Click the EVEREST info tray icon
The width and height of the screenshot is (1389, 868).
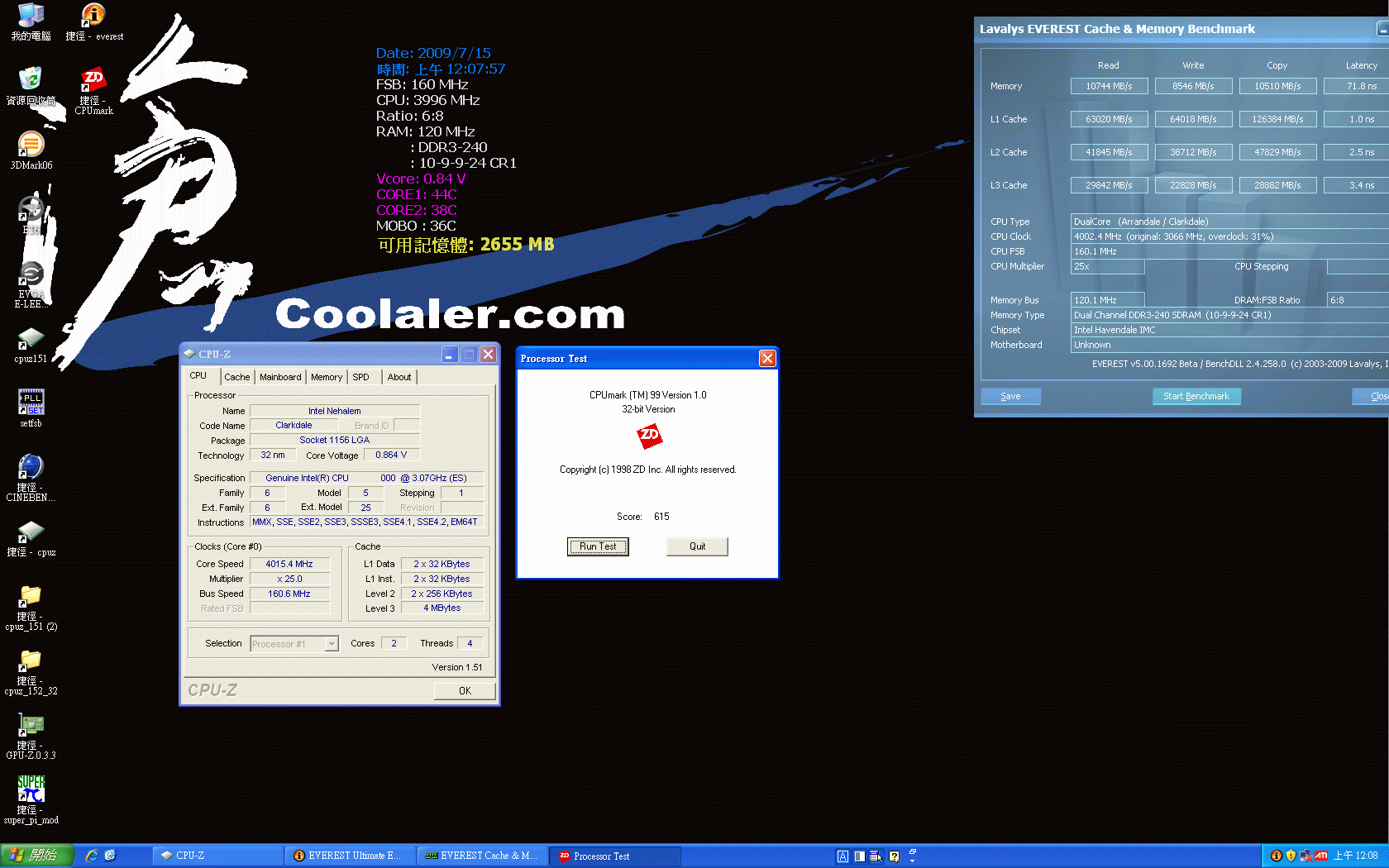(x=1276, y=856)
